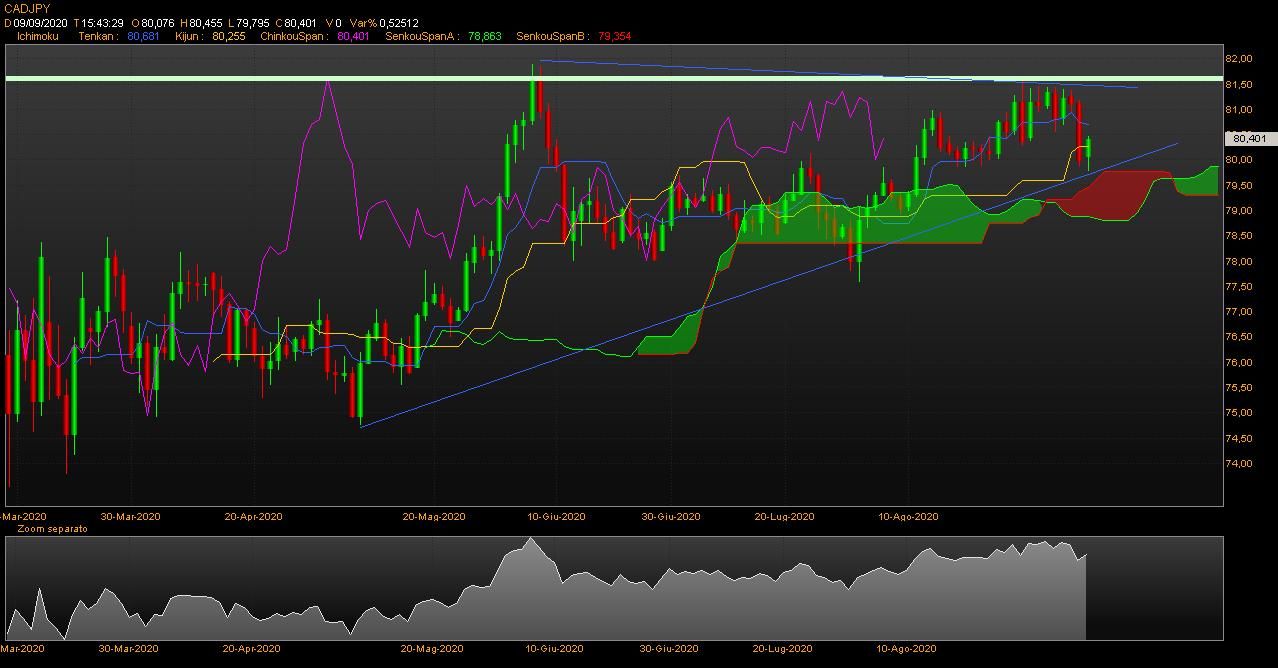Select the SenkouSpanB value 79,354
The height and width of the screenshot is (668, 1278).
[x=614, y=36]
